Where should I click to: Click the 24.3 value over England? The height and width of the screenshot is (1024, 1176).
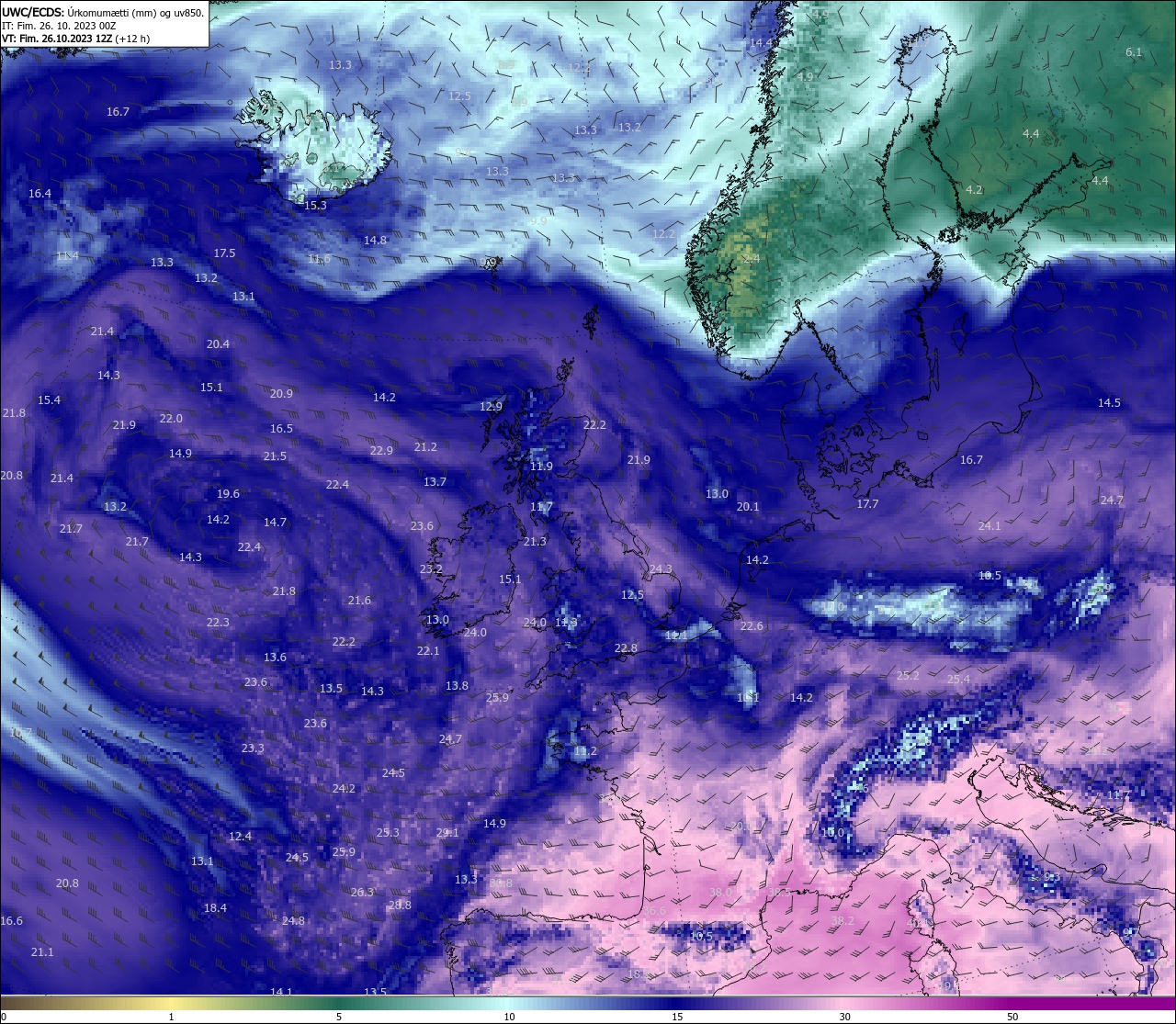tap(661, 569)
